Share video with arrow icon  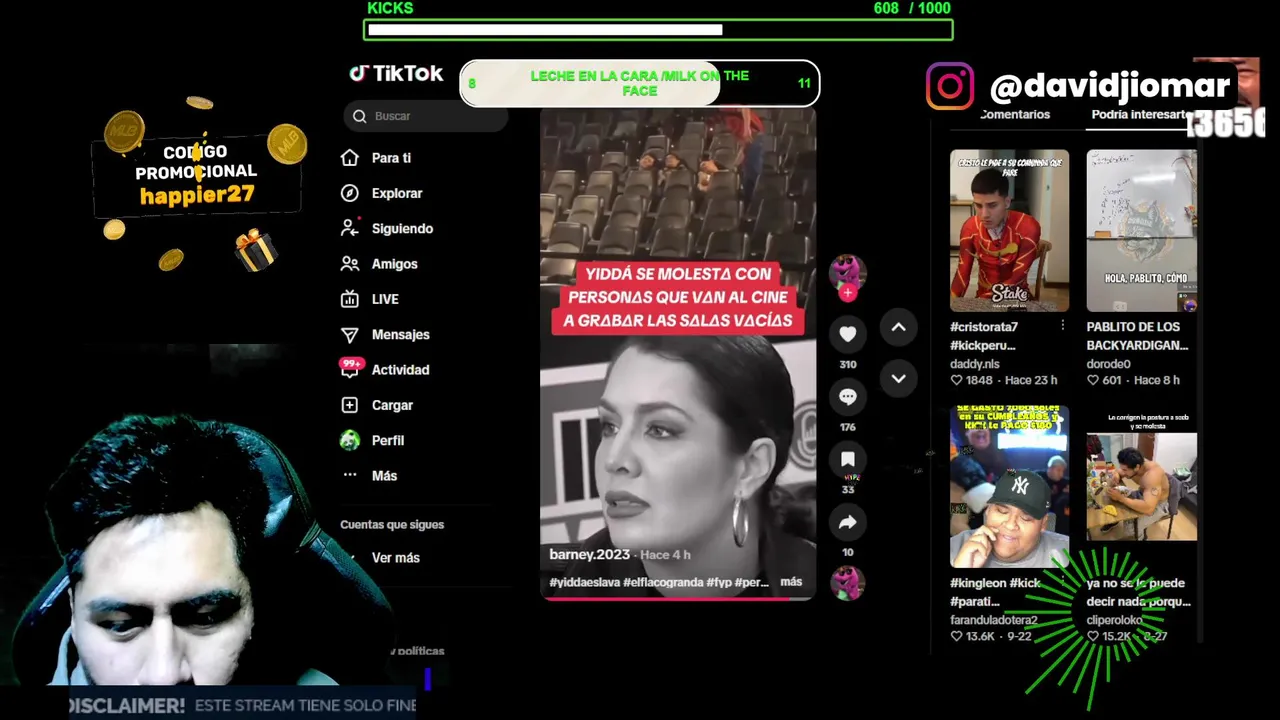pos(847,522)
